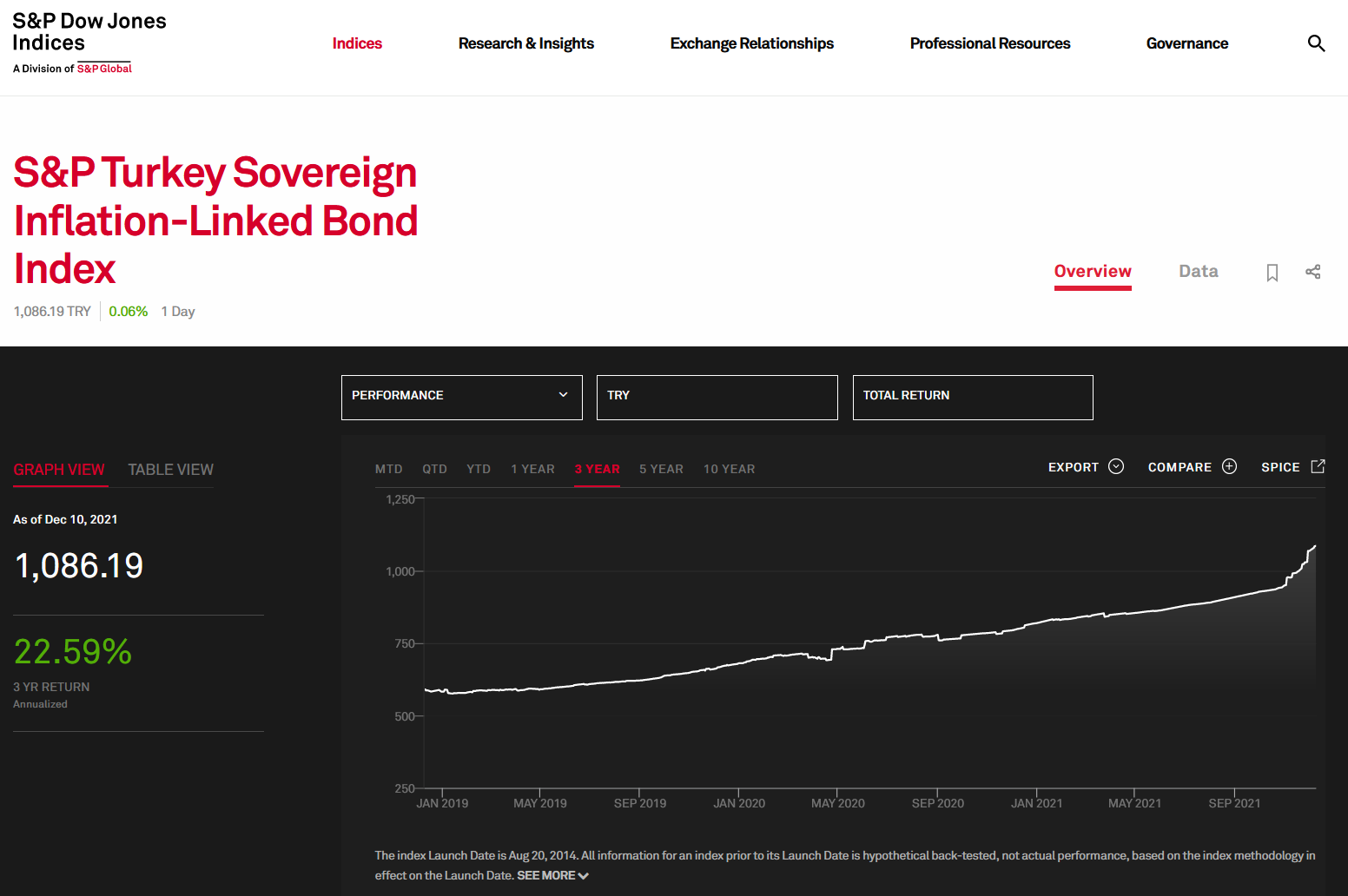Click the SPICE link label
The width and height of the screenshot is (1348, 896).
pyautogui.click(x=1280, y=467)
